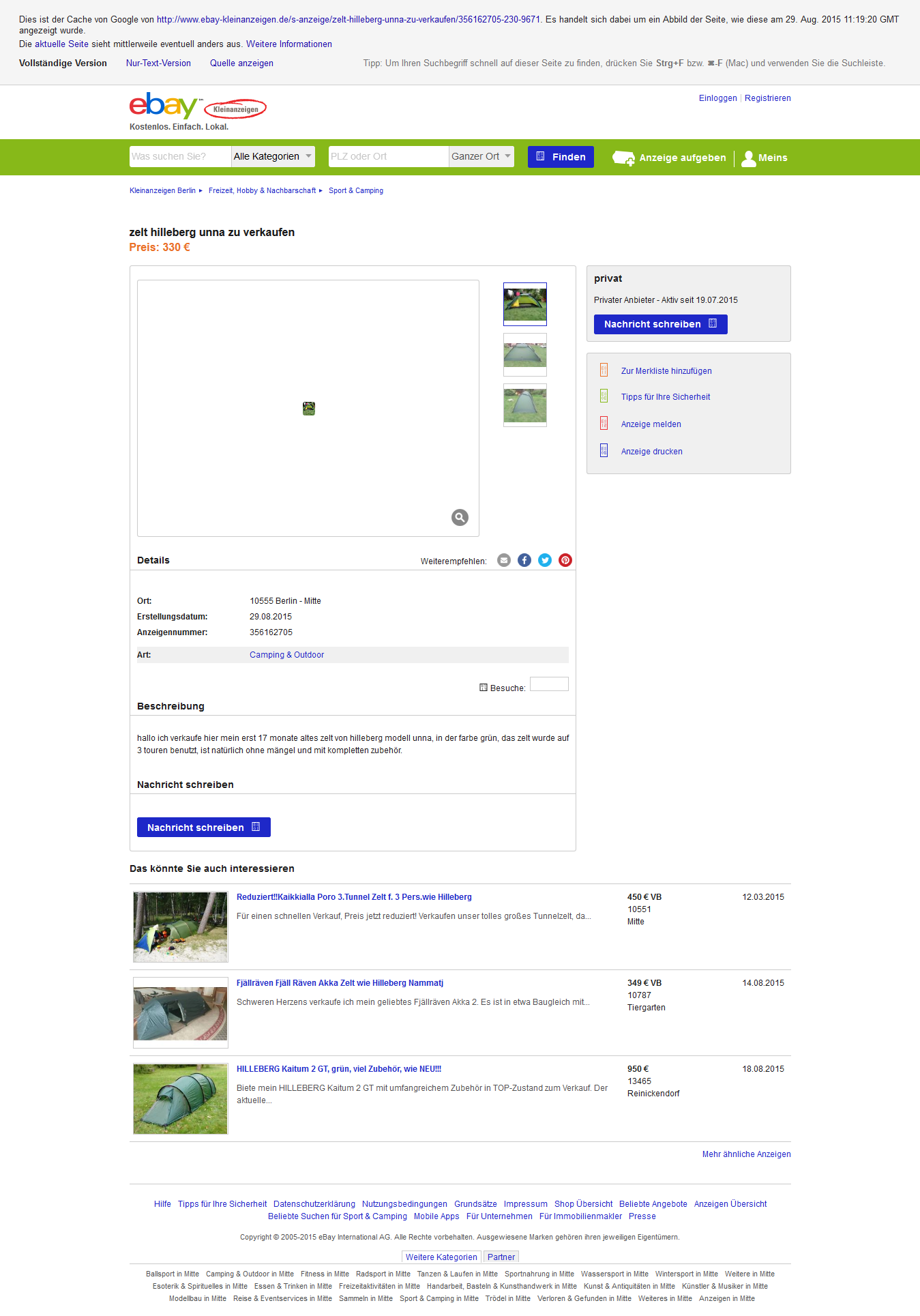Click the Anzeige aufgeben megaphone icon
Image resolution: width=920 pixels, height=1316 pixels.
click(623, 158)
